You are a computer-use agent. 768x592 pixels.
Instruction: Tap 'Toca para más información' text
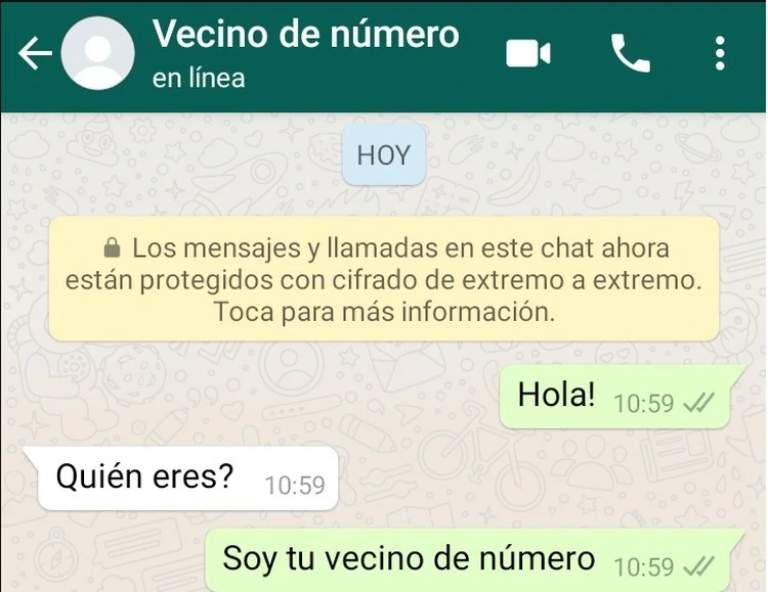click(x=384, y=311)
